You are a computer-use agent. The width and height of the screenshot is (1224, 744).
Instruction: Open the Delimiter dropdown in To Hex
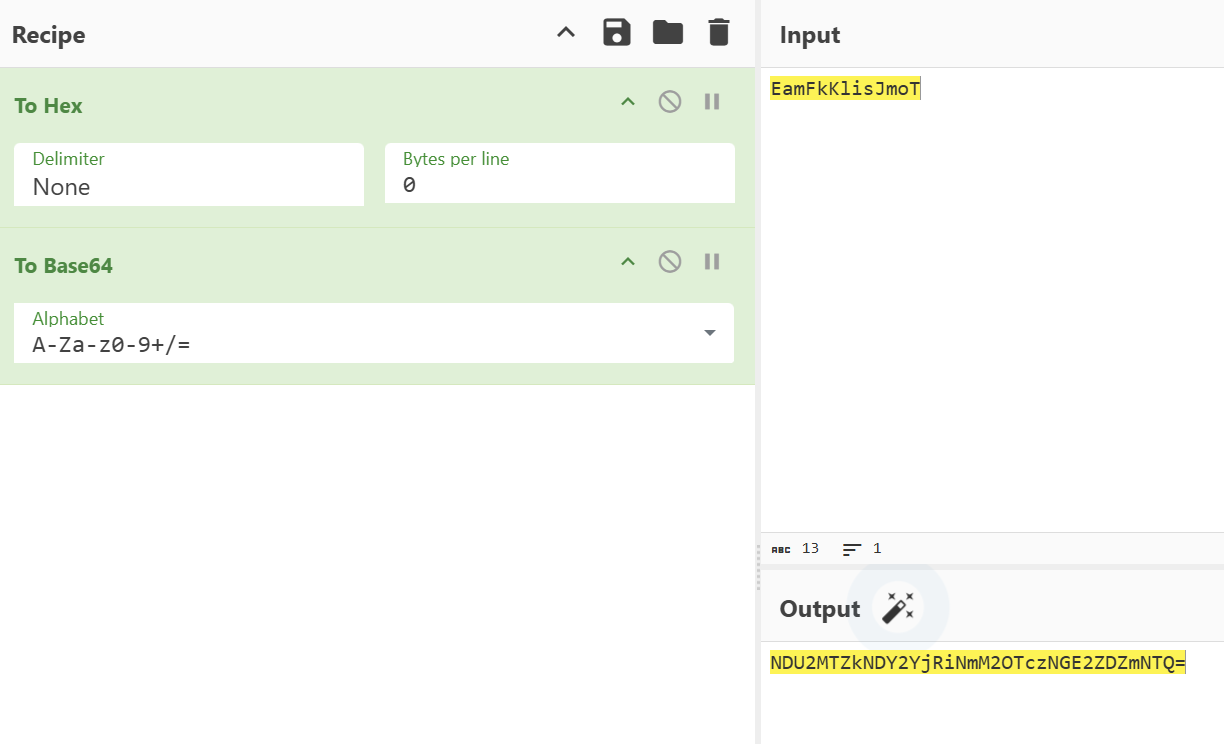(x=188, y=176)
